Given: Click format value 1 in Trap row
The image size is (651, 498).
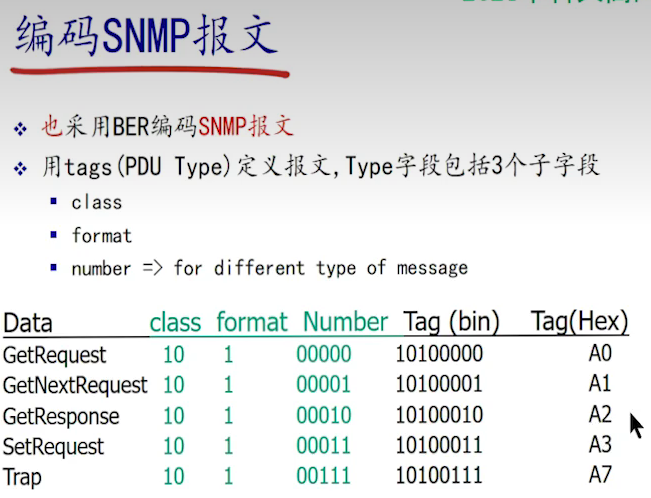Looking at the screenshot, I should pyautogui.click(x=228, y=476).
